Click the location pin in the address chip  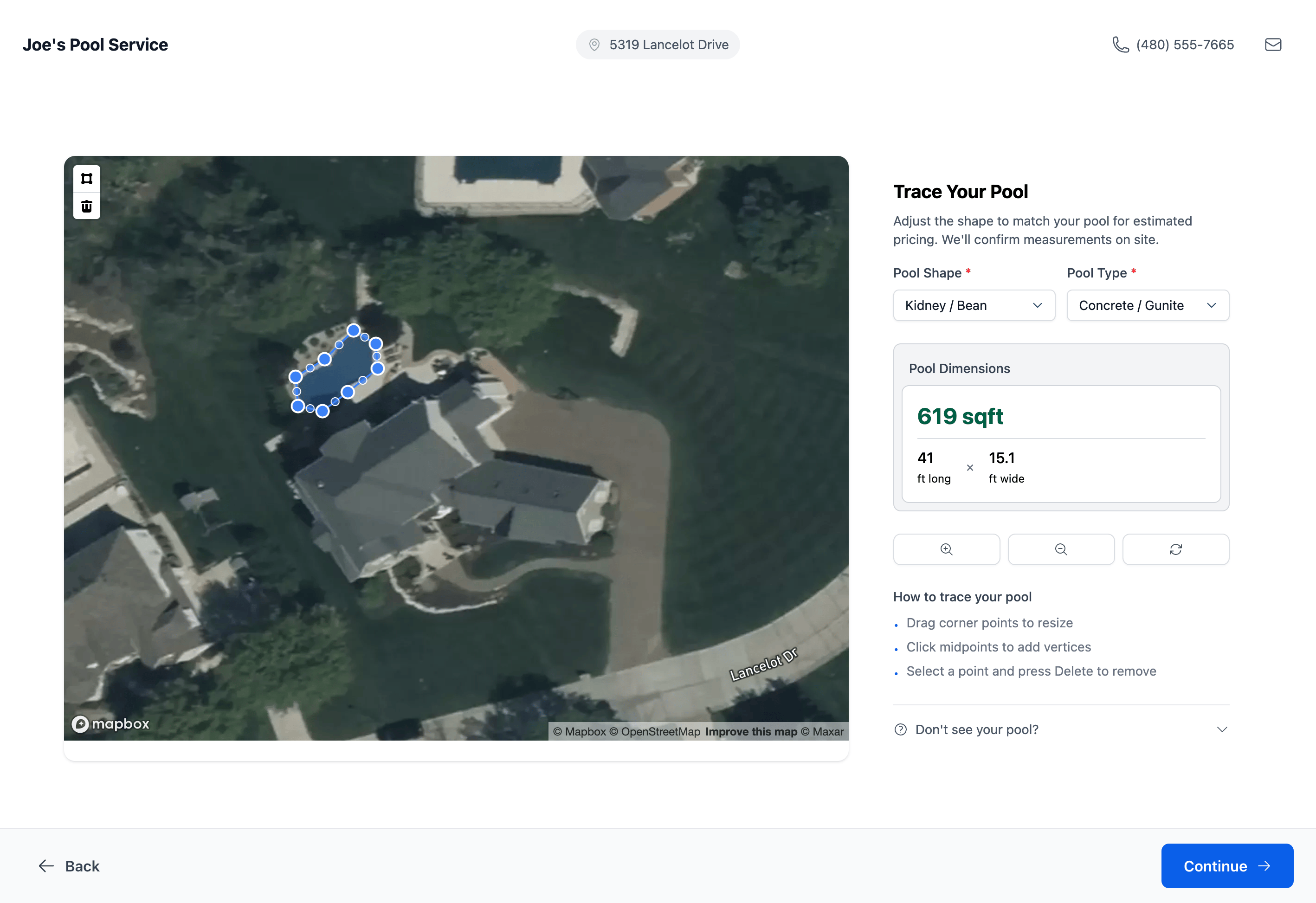[x=594, y=44]
